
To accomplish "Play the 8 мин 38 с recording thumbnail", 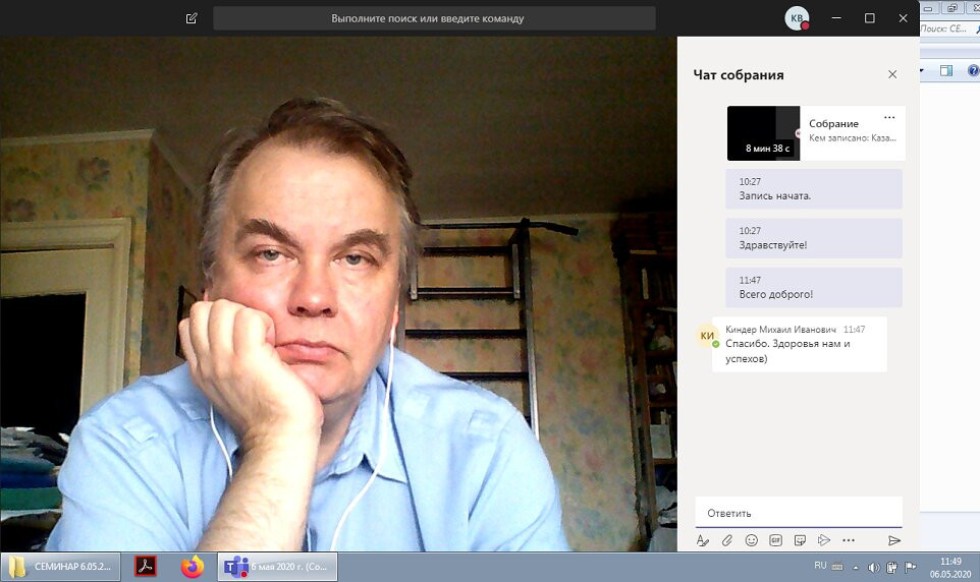I will pyautogui.click(x=763, y=133).
